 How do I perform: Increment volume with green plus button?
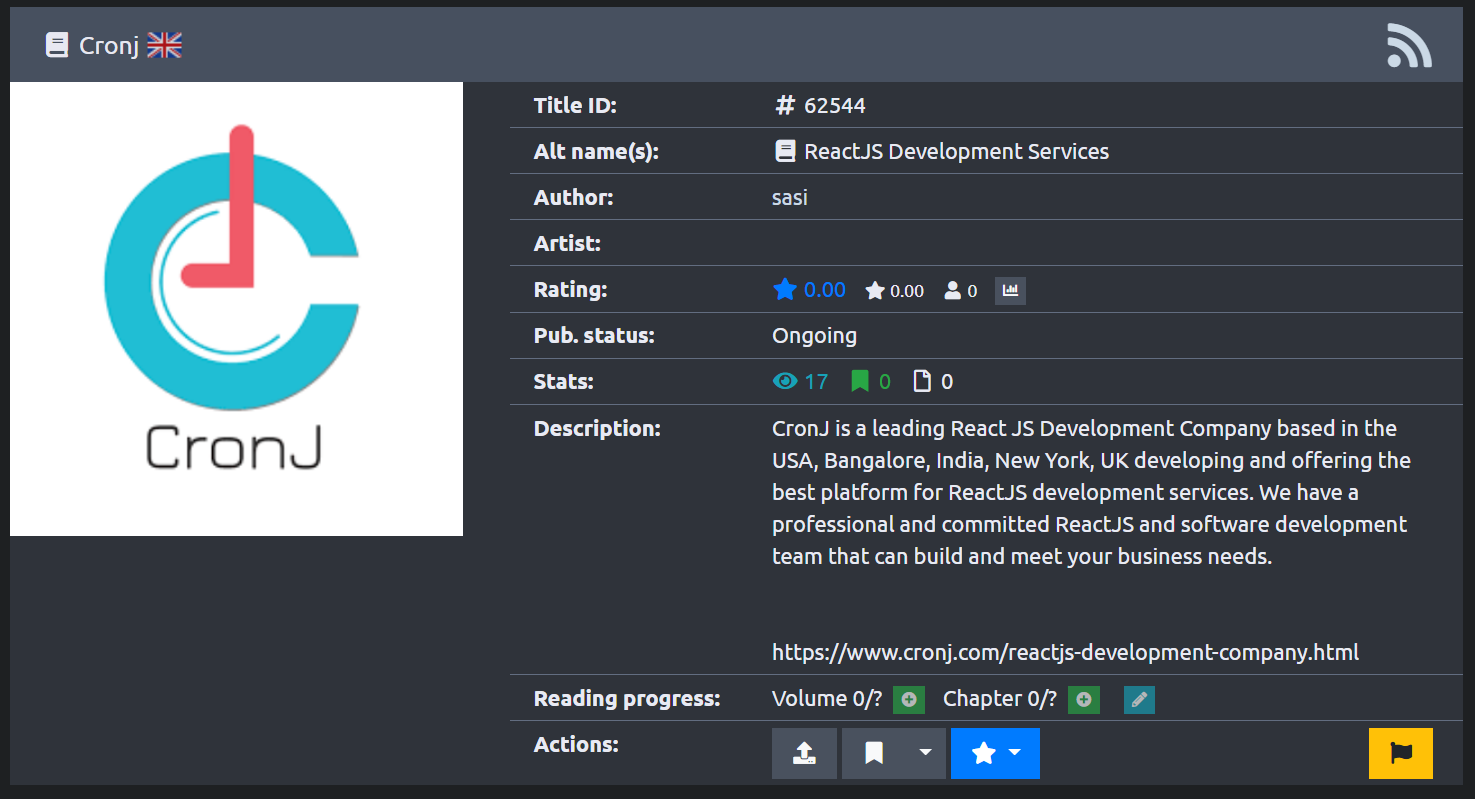point(908,700)
